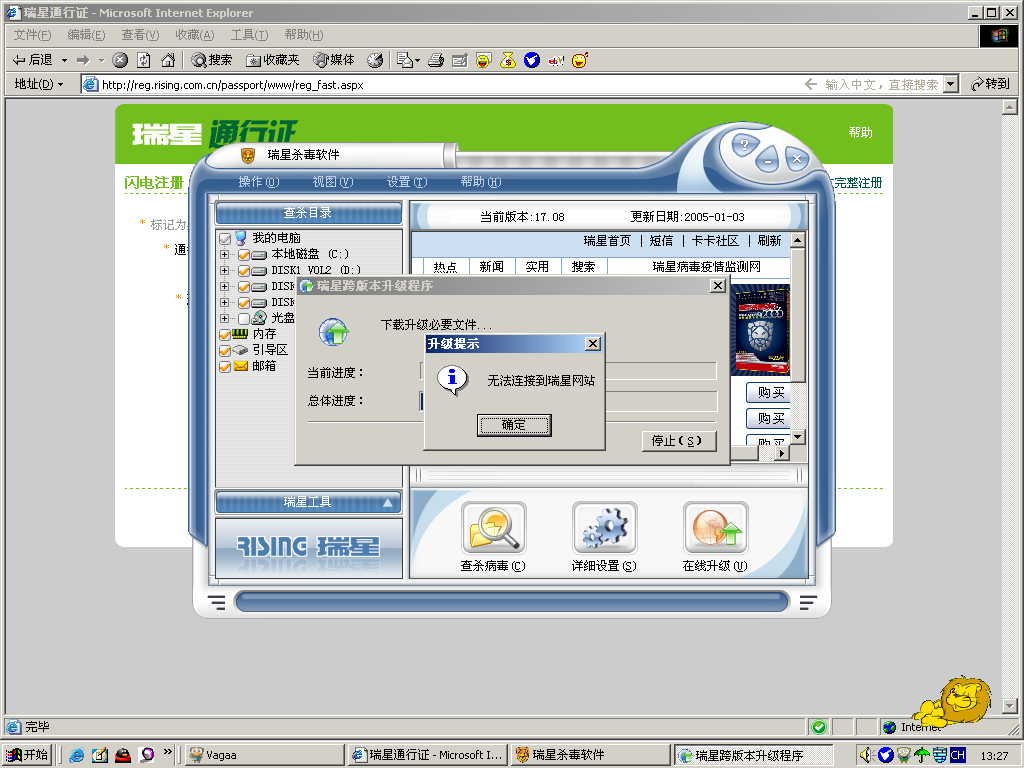The height and width of the screenshot is (768, 1024).
Task: Click the IE 后退 back button
Action: (33, 60)
